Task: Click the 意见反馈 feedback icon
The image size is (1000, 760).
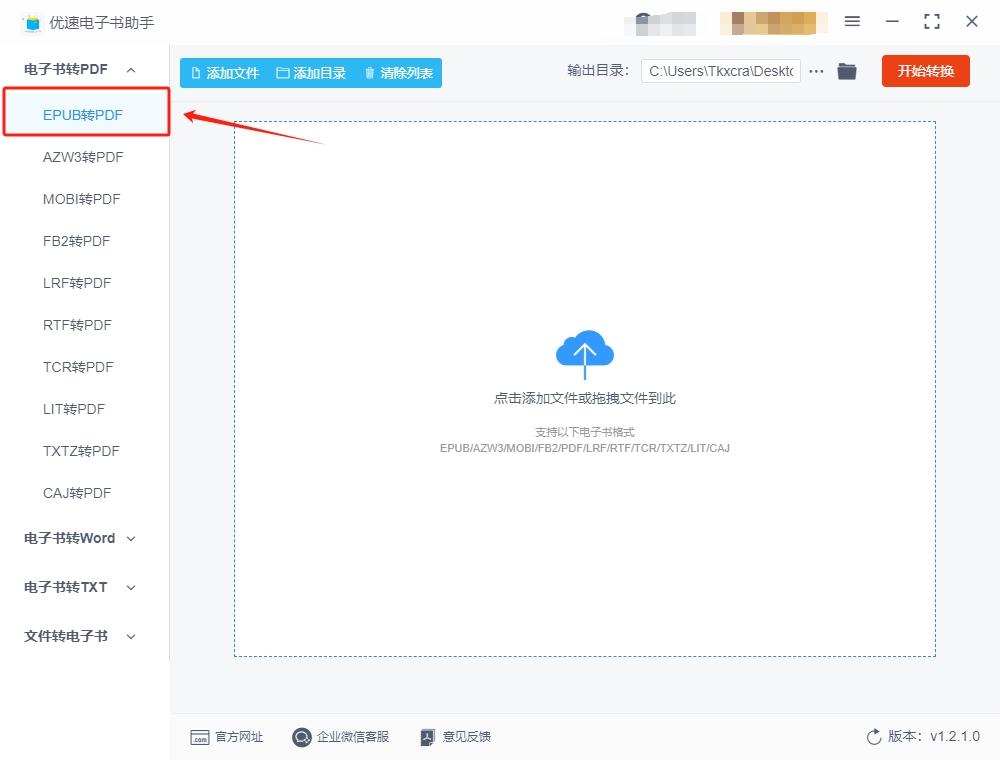Action: click(427, 737)
